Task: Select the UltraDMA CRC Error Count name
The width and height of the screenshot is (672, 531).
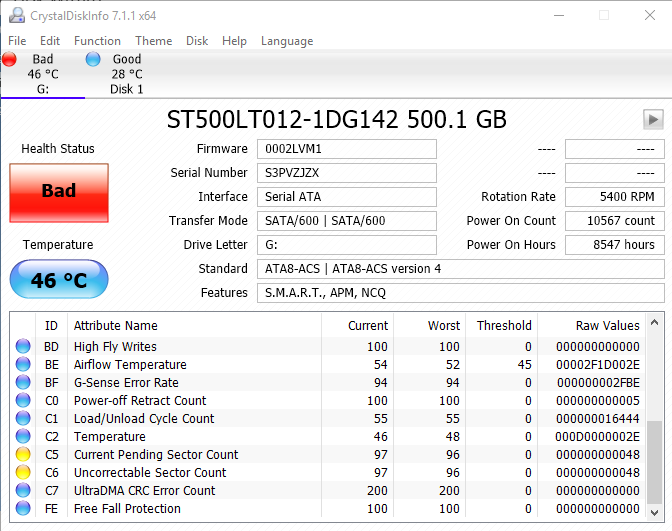Action: tap(144, 490)
